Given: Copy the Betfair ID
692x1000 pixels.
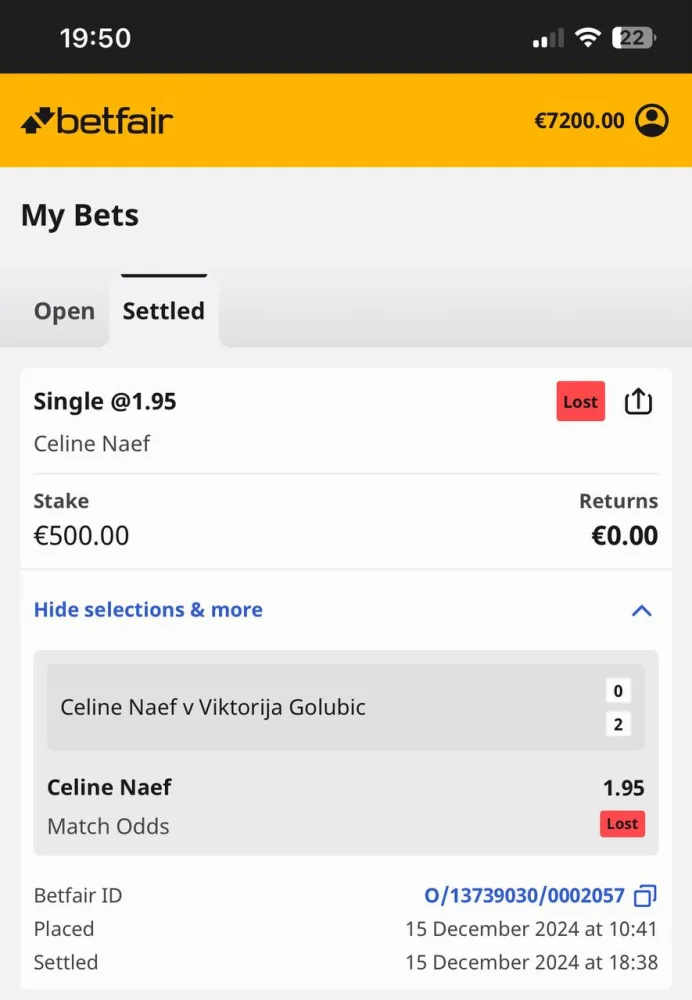Looking at the screenshot, I should [646, 895].
